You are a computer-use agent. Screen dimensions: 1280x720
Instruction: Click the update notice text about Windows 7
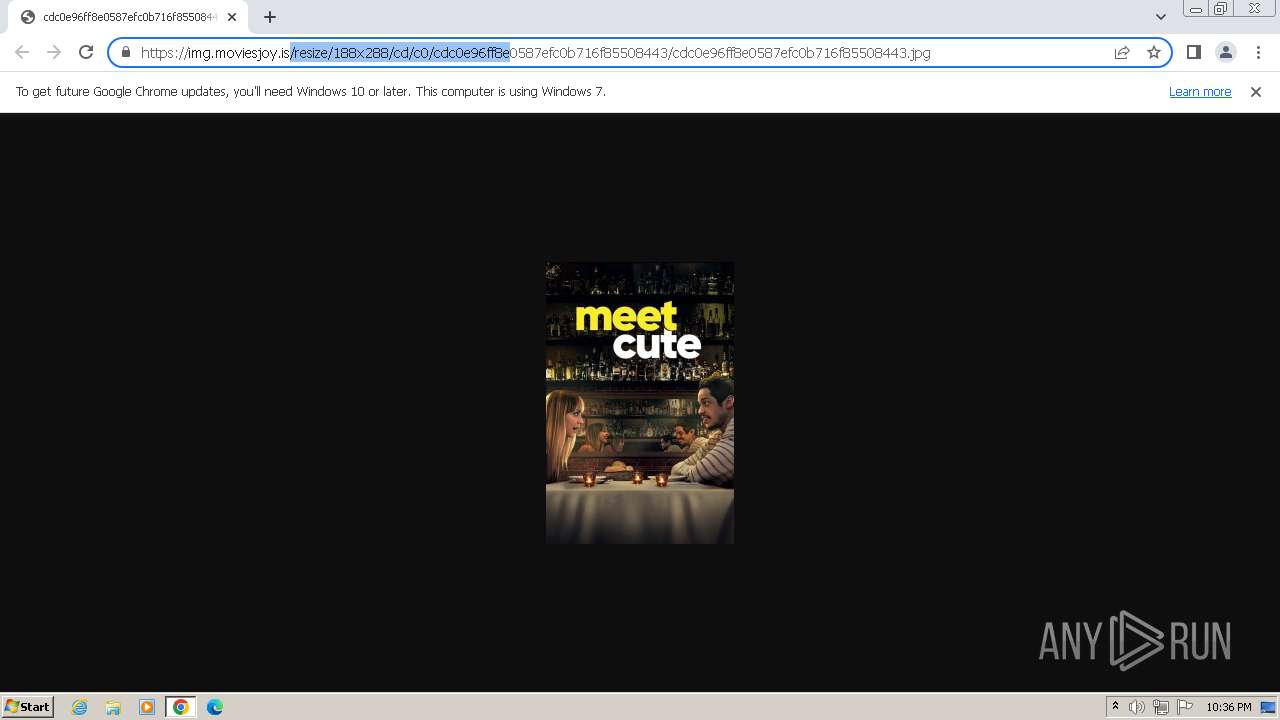[x=310, y=91]
